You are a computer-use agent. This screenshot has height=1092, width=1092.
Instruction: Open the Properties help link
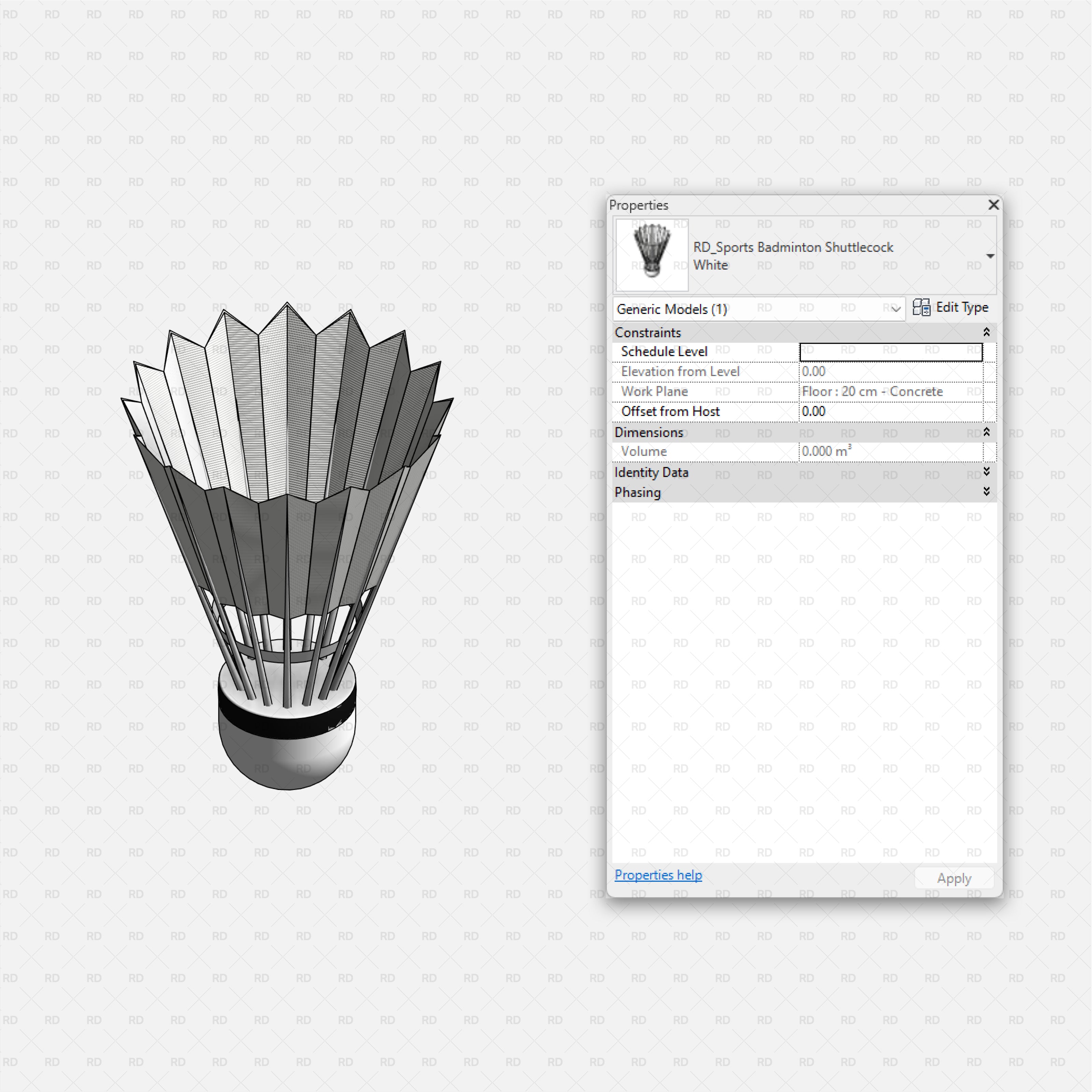click(x=658, y=874)
